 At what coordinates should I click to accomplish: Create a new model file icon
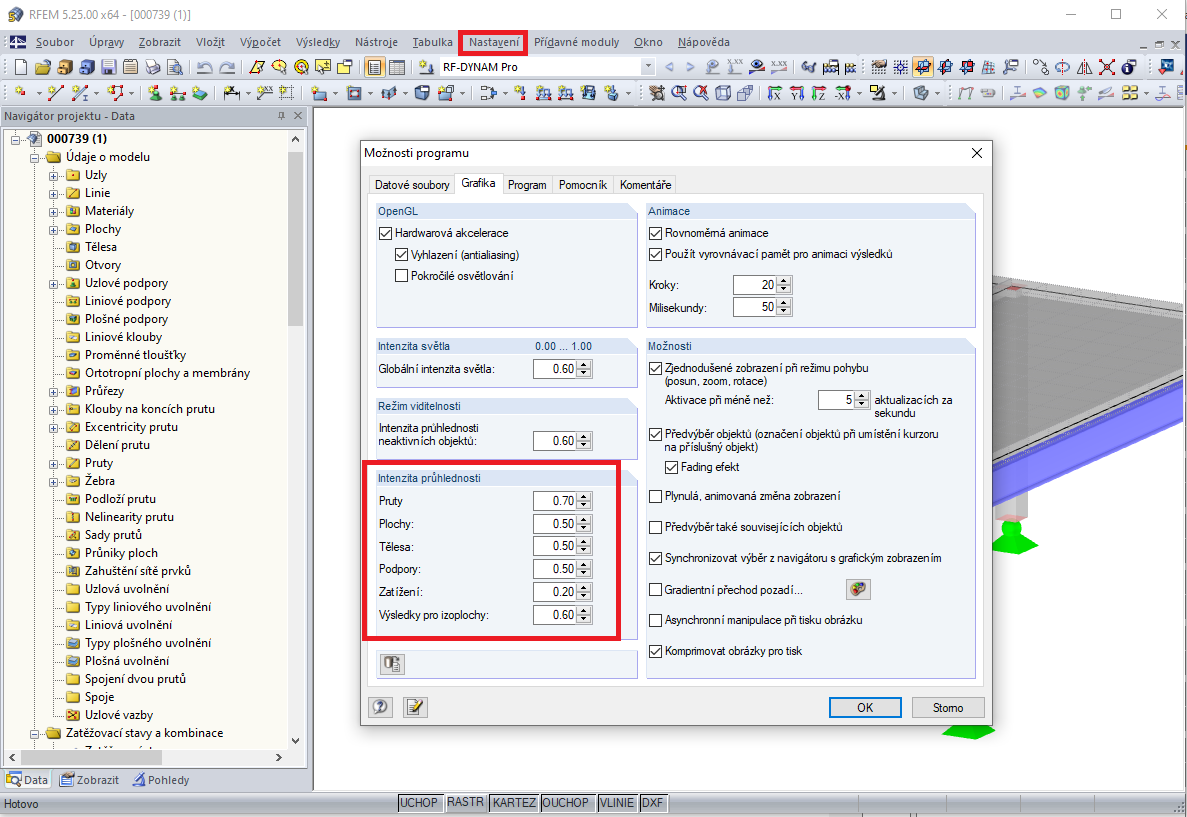pyautogui.click(x=20, y=67)
